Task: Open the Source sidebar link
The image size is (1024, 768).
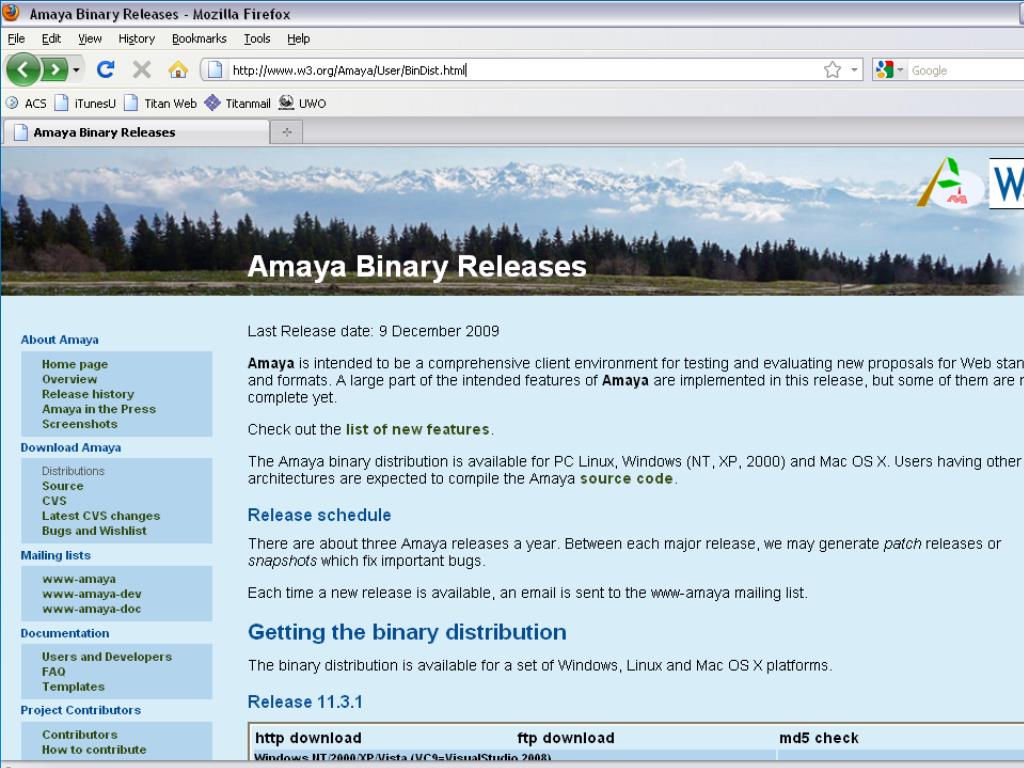Action: pyautogui.click(x=63, y=486)
